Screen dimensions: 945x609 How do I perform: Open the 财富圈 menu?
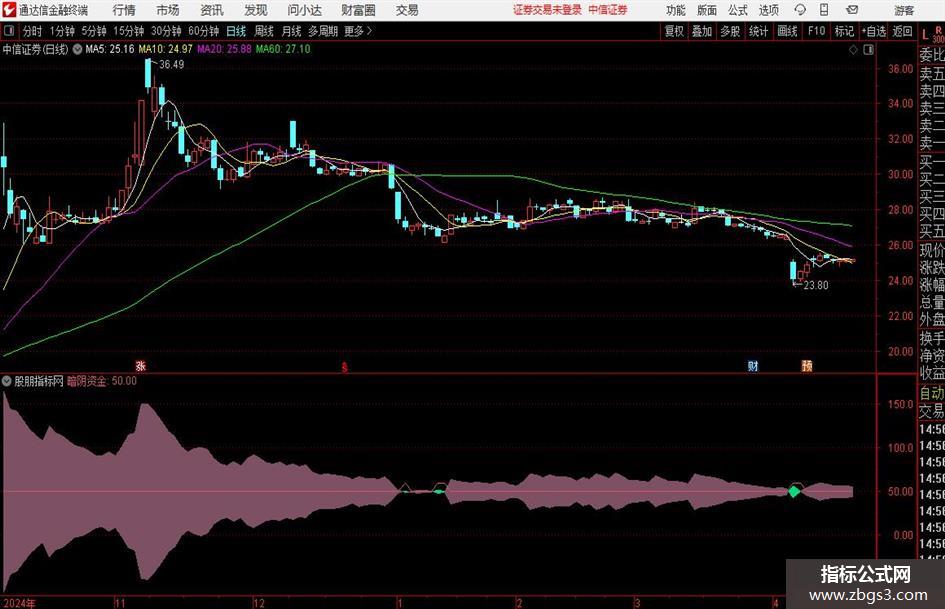(358, 10)
